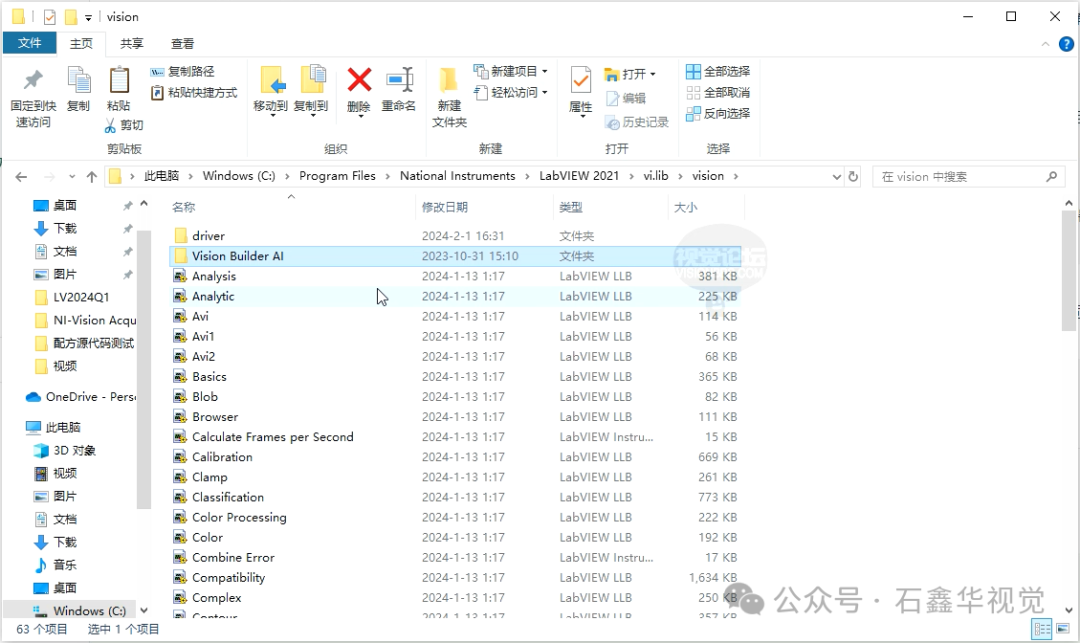Switch to the Home (主页) tab
The height and width of the screenshot is (643, 1080).
pyautogui.click(x=81, y=43)
